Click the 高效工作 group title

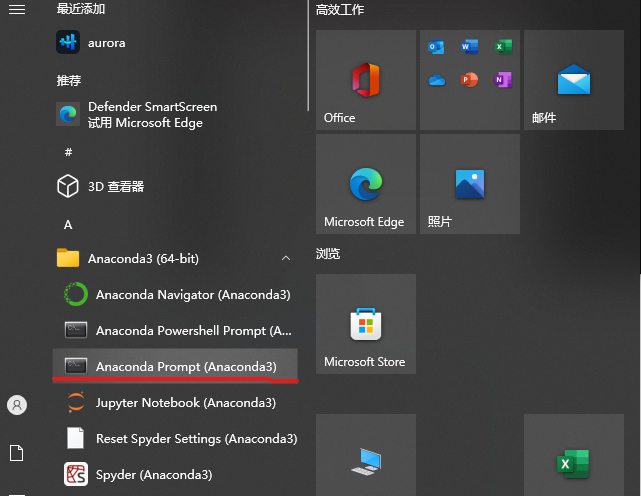click(x=340, y=9)
